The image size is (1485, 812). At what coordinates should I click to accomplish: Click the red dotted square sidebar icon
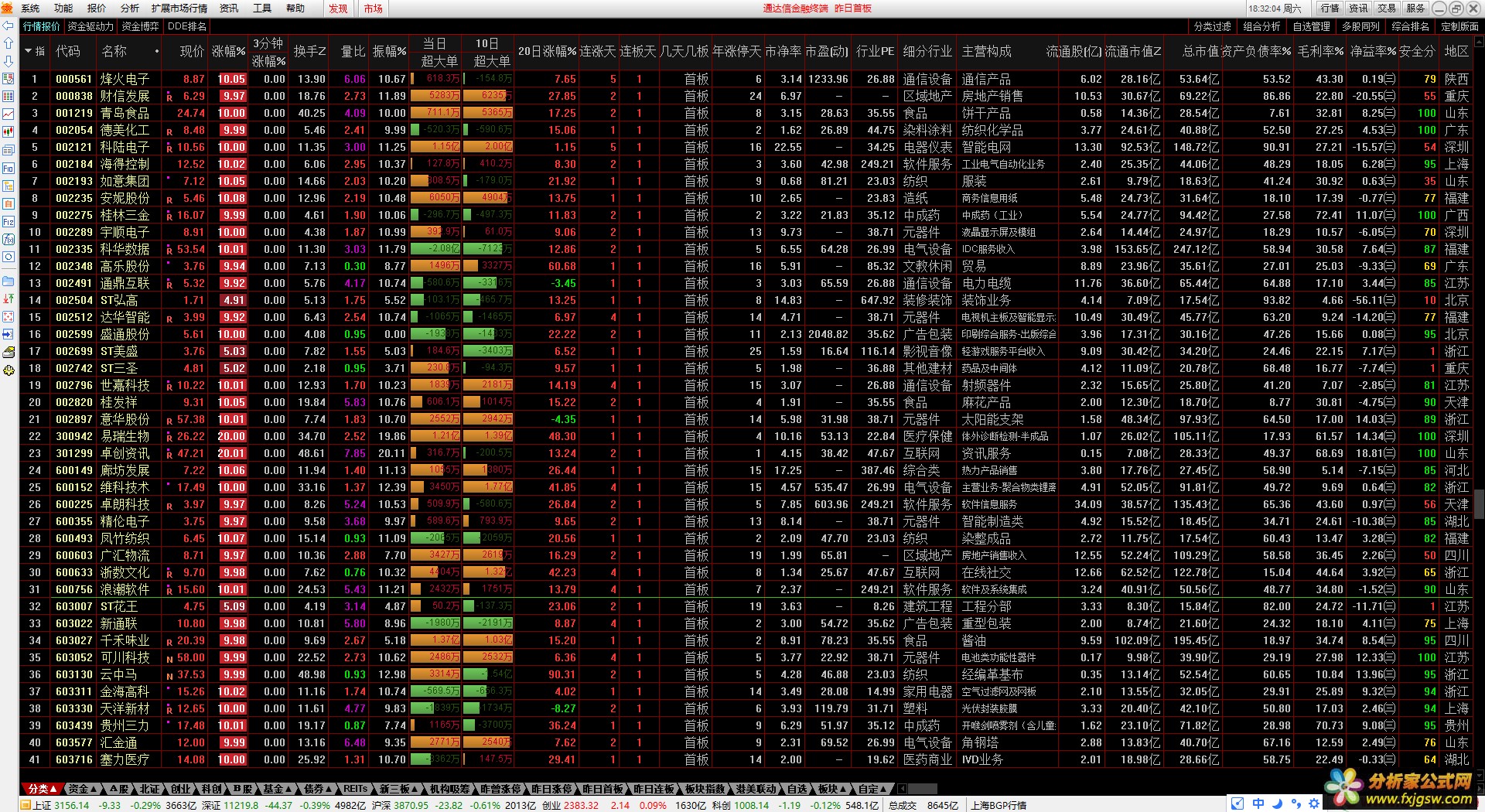pos(9,316)
